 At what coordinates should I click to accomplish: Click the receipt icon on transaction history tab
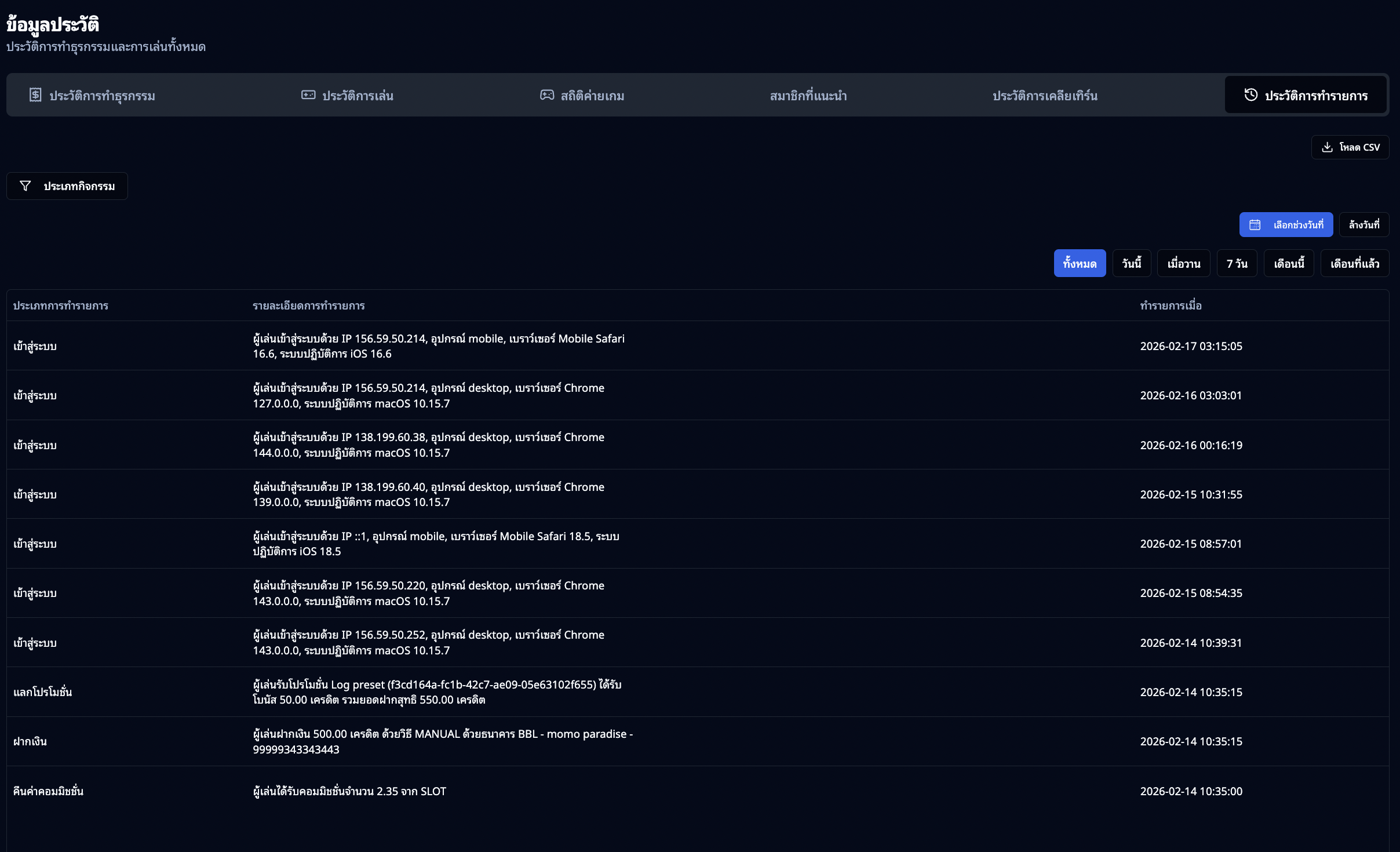pyautogui.click(x=35, y=95)
